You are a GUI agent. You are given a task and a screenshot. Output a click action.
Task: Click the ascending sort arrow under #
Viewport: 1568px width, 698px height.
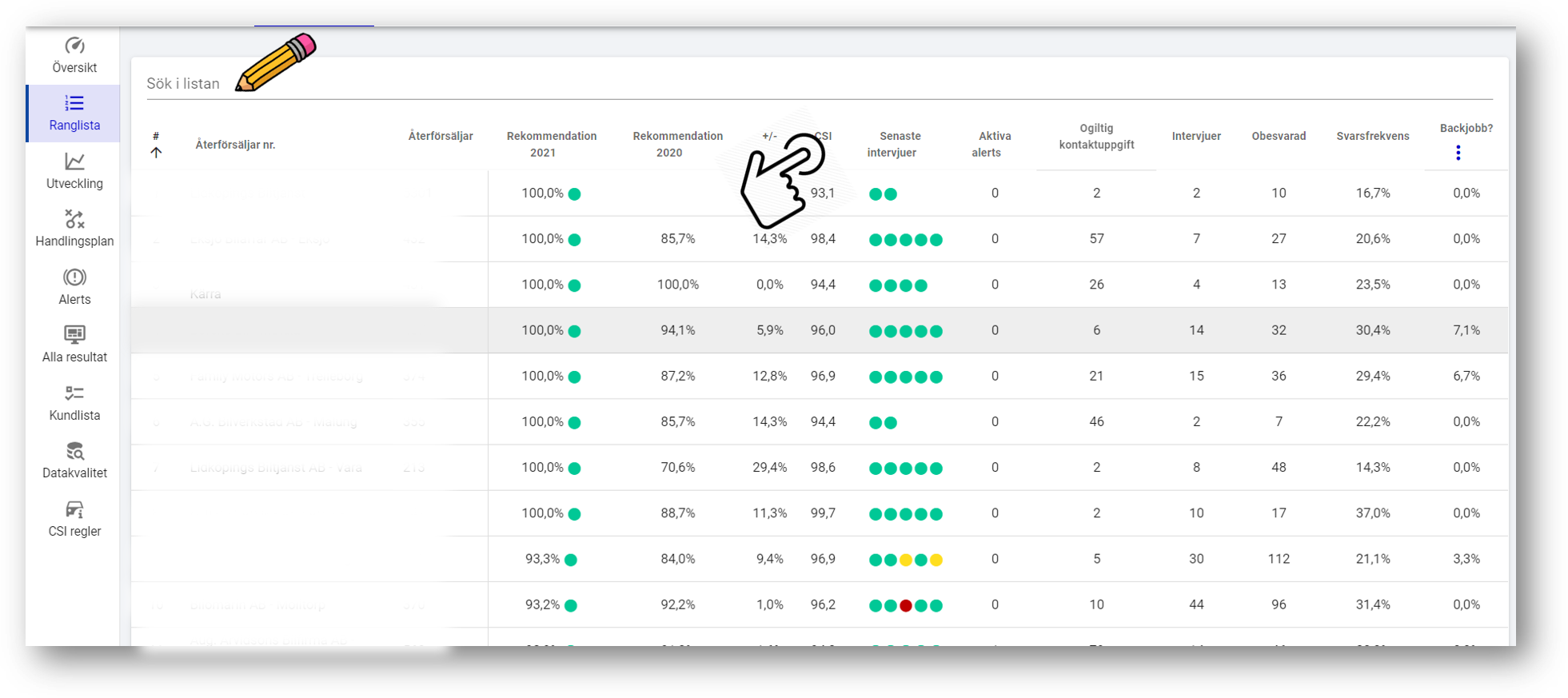pos(156,153)
